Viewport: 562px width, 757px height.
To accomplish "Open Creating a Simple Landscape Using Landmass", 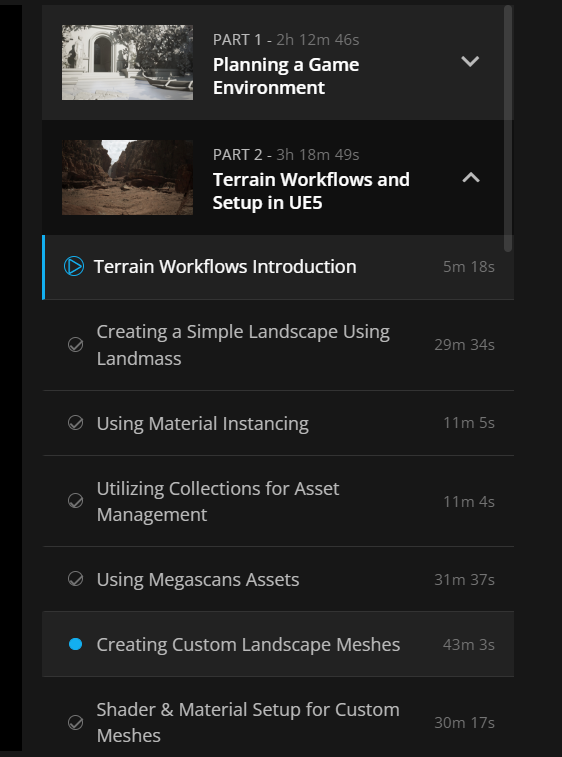I will point(243,345).
